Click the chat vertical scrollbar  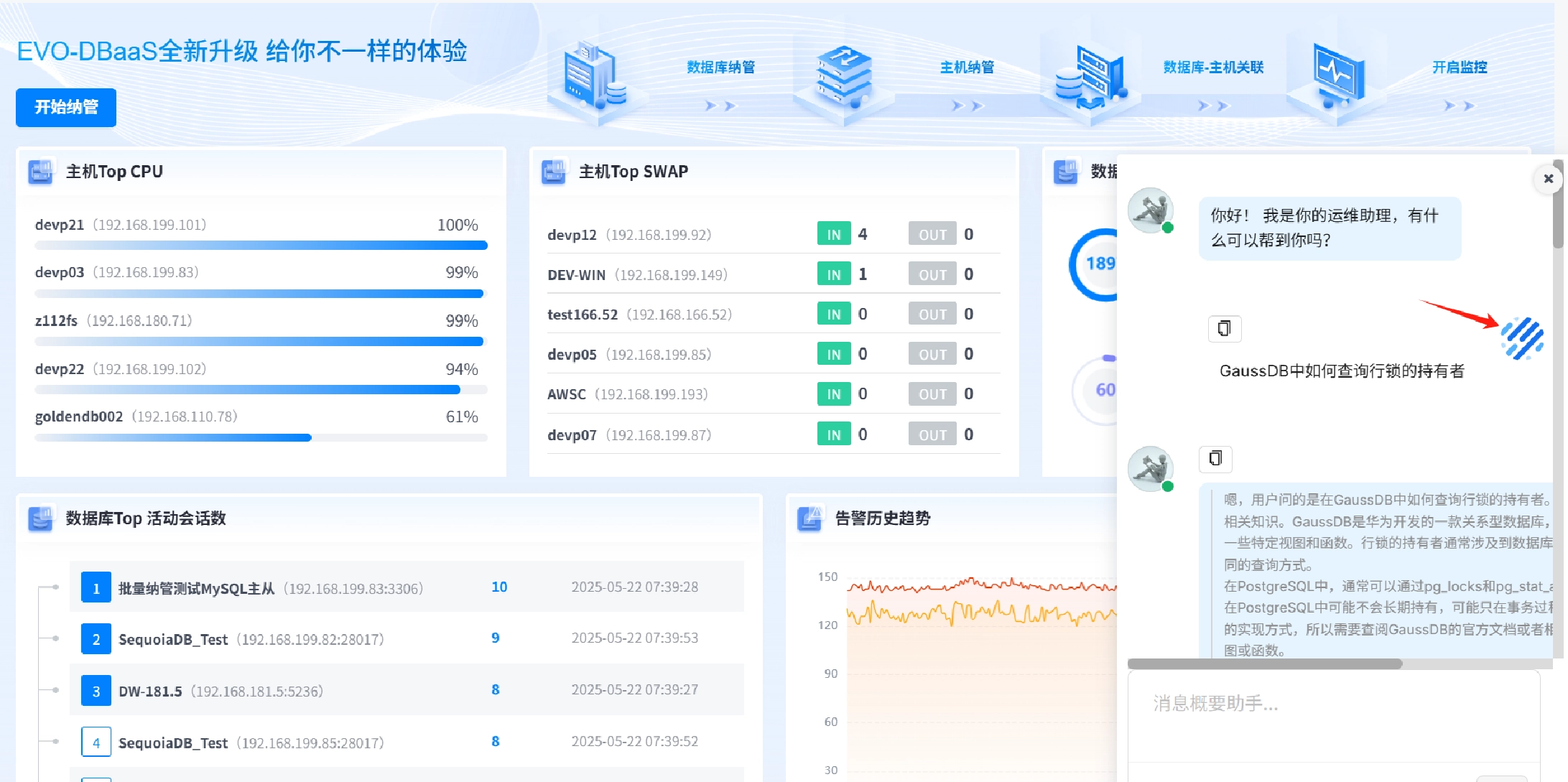(x=1558, y=204)
